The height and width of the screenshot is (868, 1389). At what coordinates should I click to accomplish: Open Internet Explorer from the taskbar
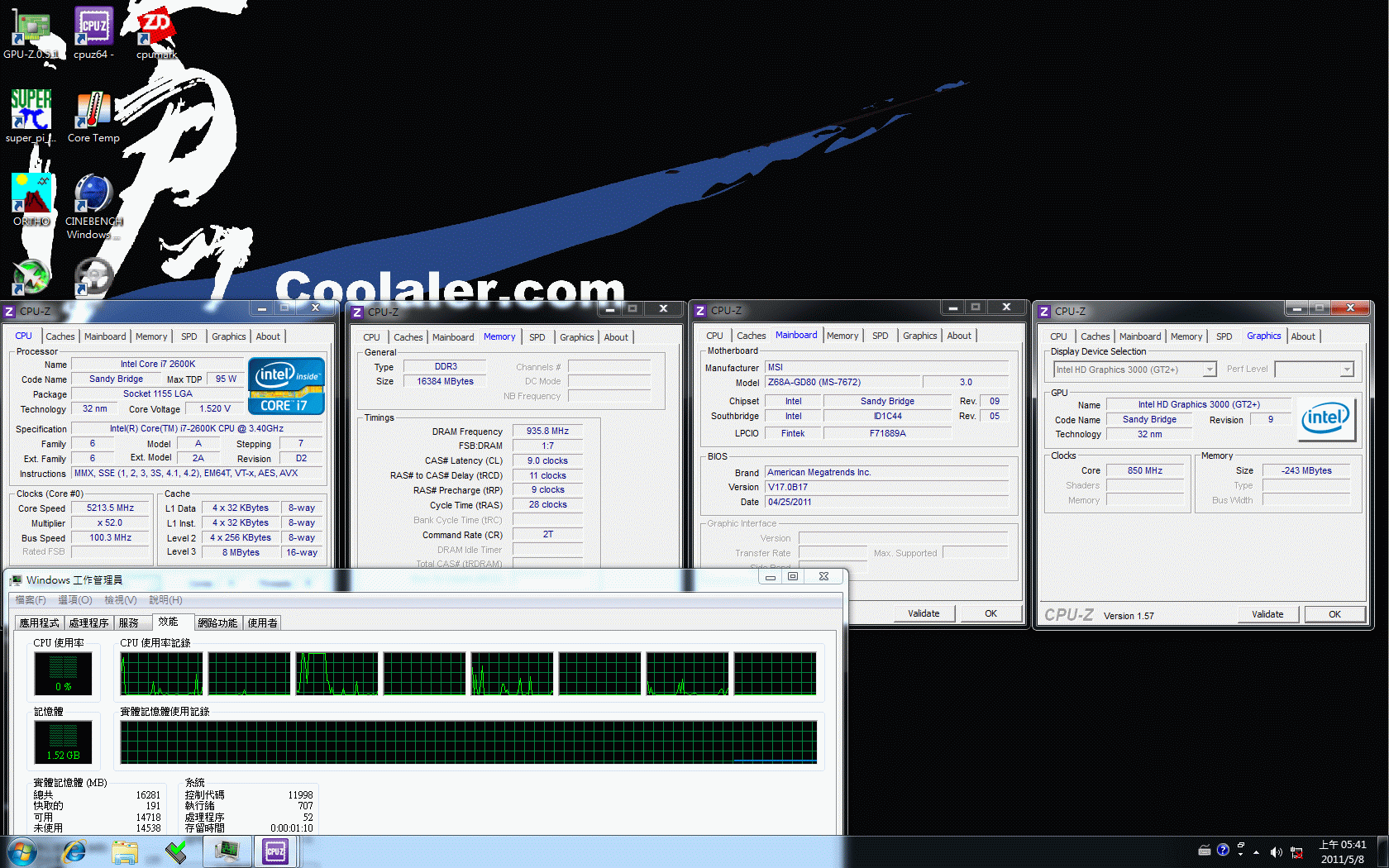(x=74, y=851)
